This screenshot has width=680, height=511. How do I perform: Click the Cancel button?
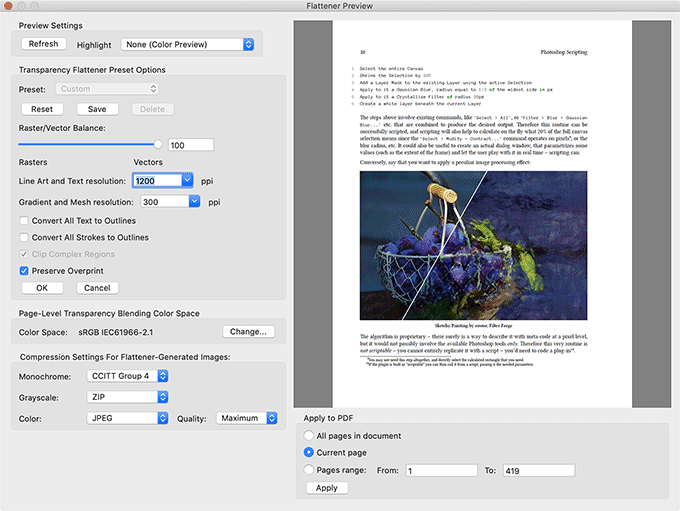[x=97, y=288]
